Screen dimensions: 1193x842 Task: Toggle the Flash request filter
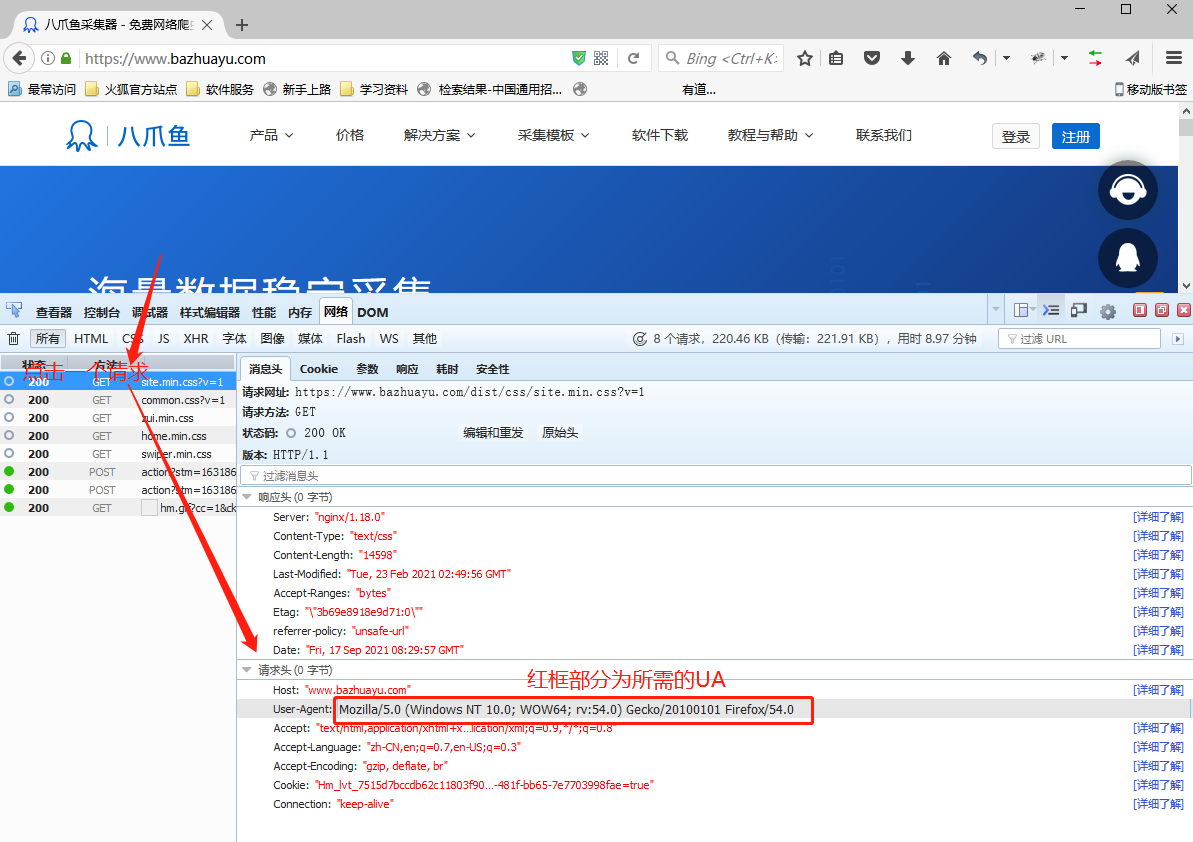[351, 339]
